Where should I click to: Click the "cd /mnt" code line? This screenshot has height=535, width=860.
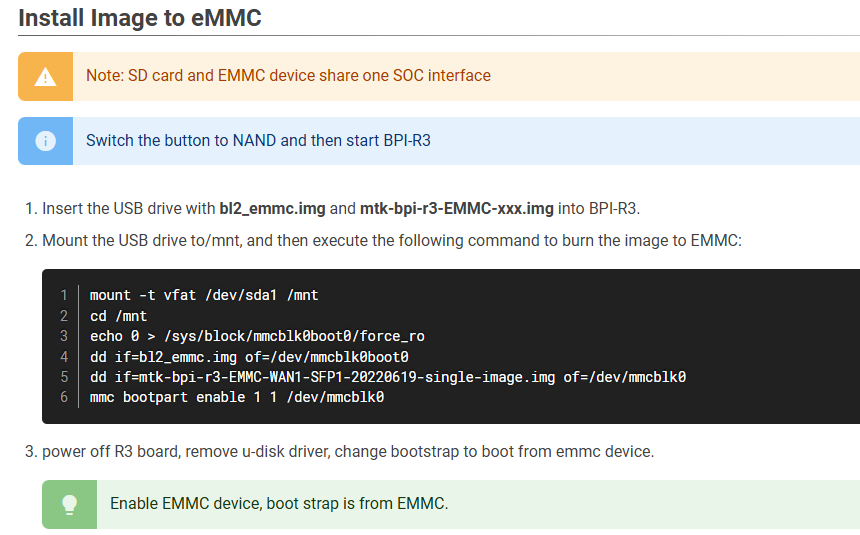[x=119, y=316]
